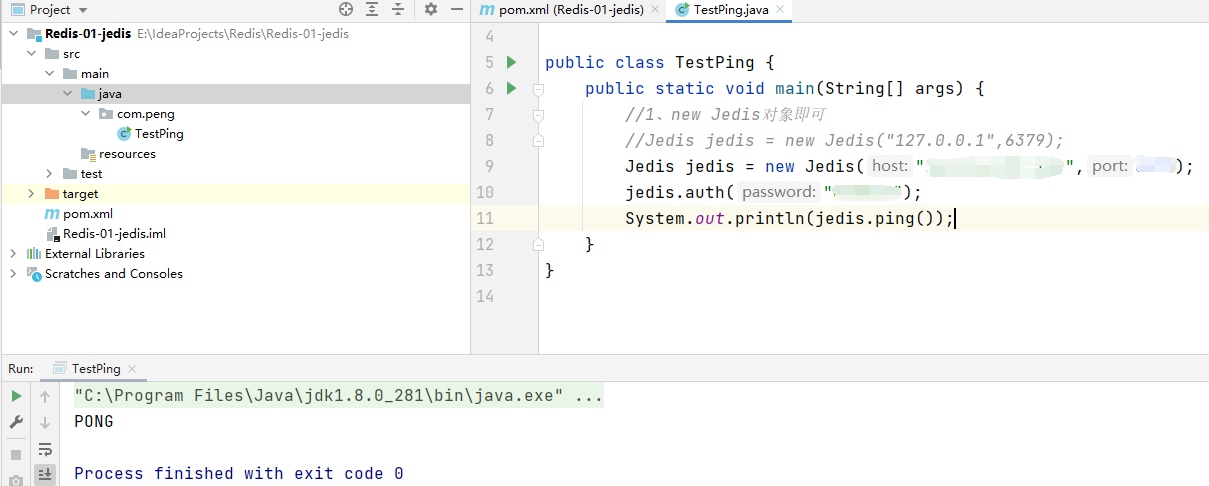The image size is (1209, 486).
Task: Click the java.exe command line in console
Action: pos(338,396)
